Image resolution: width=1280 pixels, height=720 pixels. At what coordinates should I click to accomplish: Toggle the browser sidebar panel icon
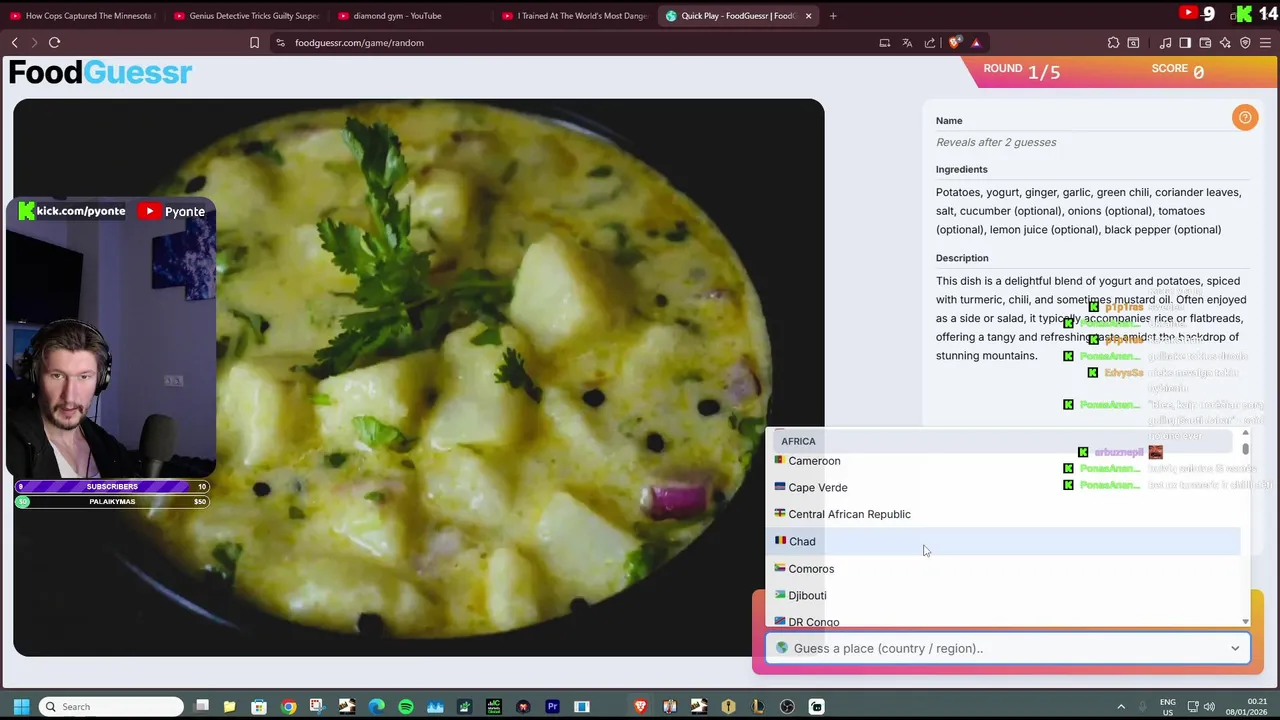point(1185,43)
